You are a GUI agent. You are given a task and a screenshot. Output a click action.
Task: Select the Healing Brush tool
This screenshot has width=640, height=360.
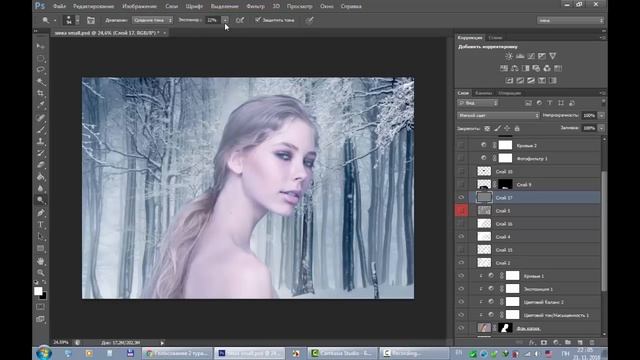(x=40, y=118)
